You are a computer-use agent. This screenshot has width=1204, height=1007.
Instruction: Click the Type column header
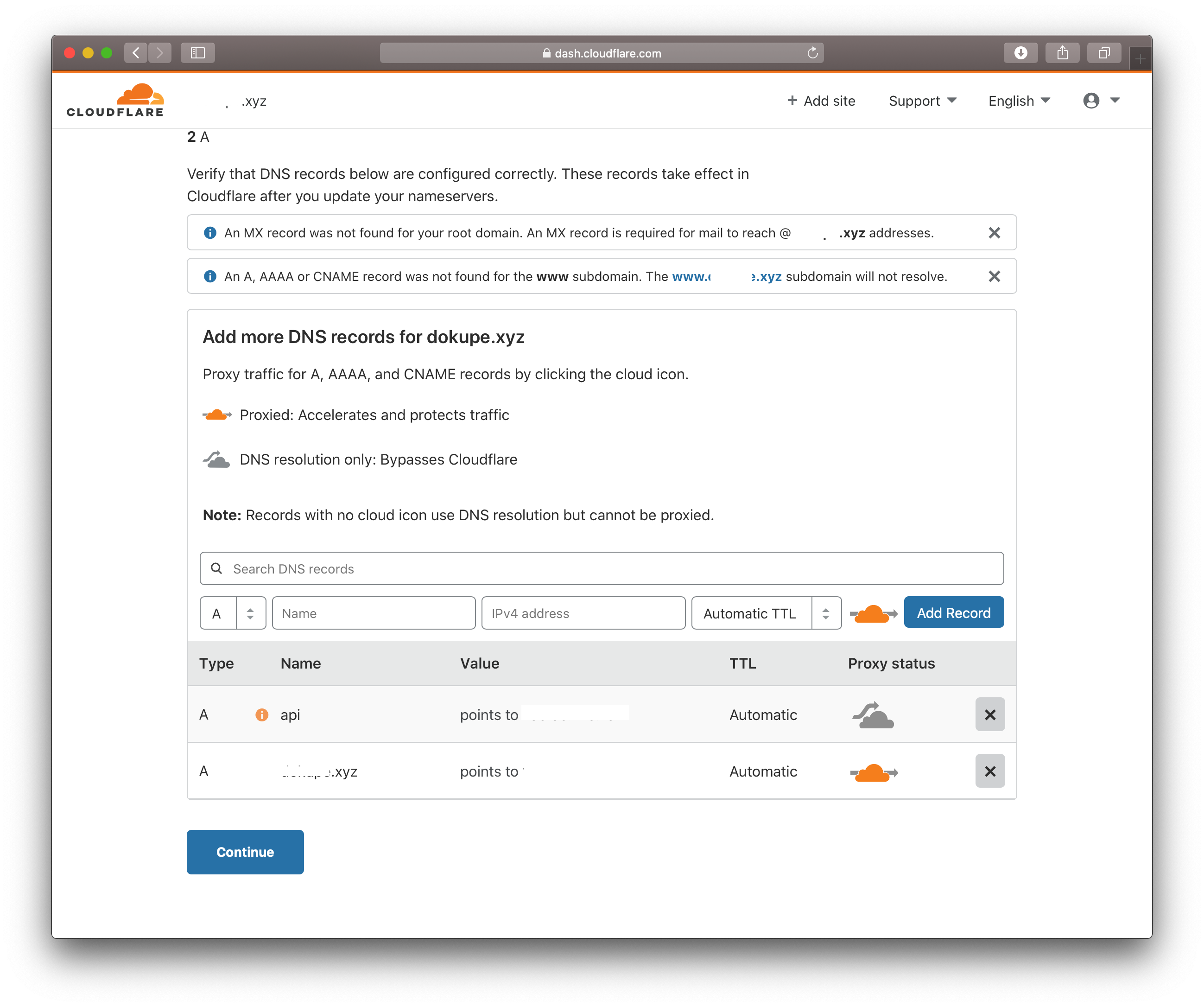tap(216, 663)
